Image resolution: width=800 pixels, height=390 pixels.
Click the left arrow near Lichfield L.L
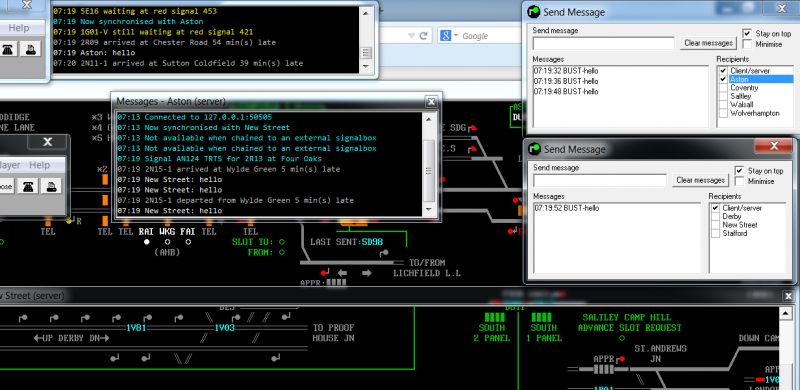(342, 273)
